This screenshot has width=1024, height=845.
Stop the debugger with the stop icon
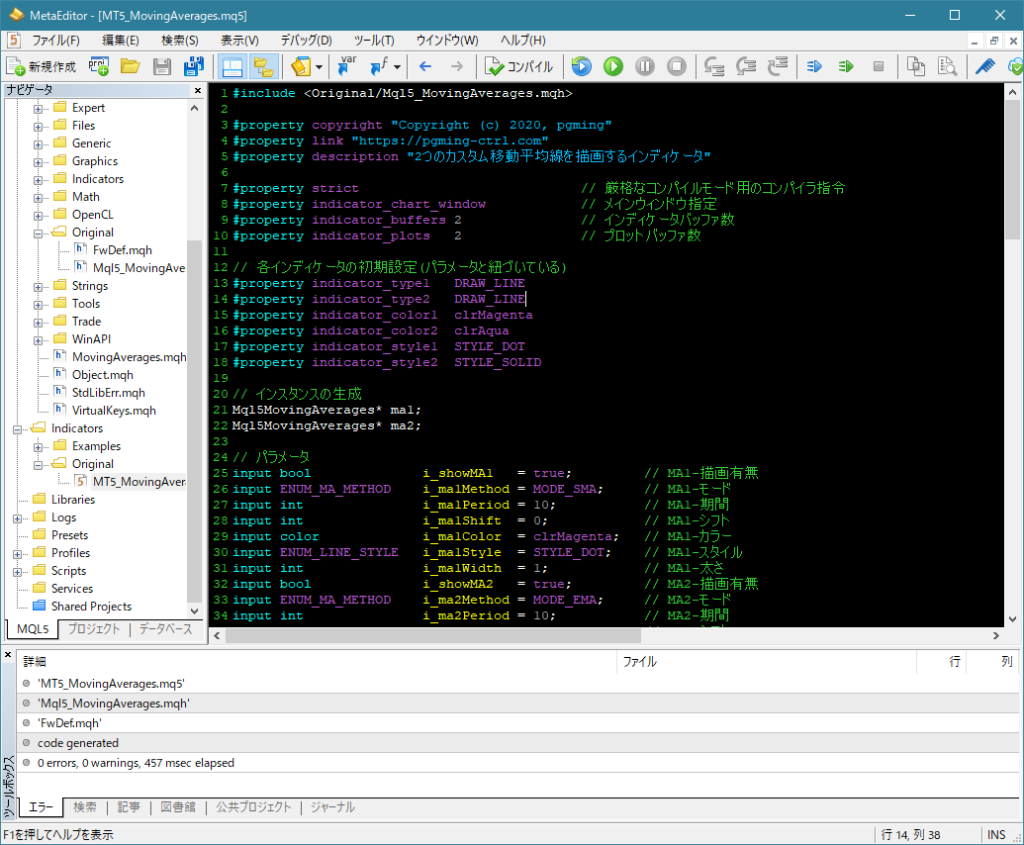coord(678,68)
